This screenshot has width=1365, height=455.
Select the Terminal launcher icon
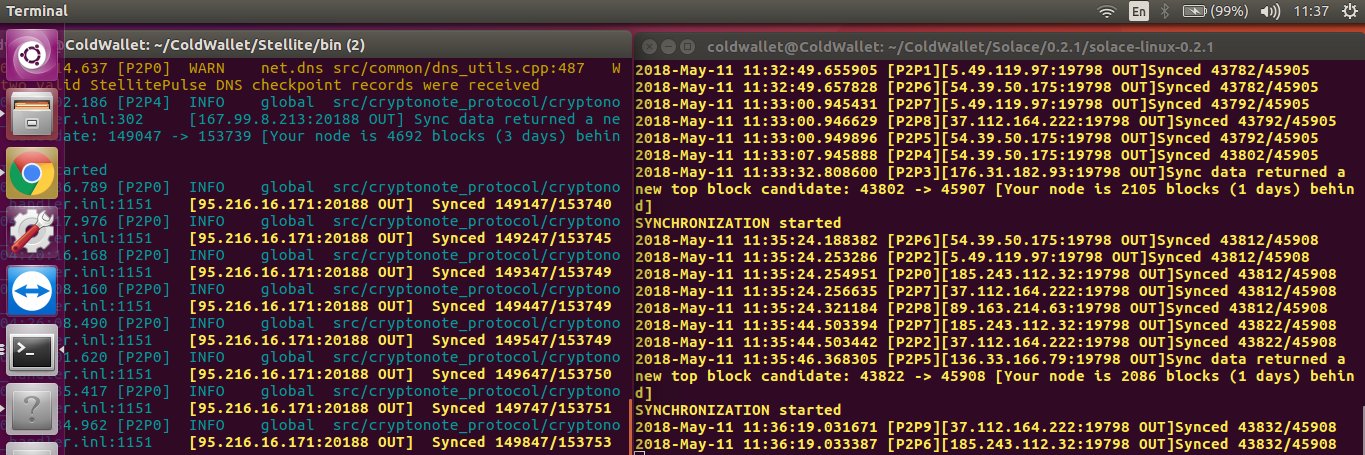[31, 350]
